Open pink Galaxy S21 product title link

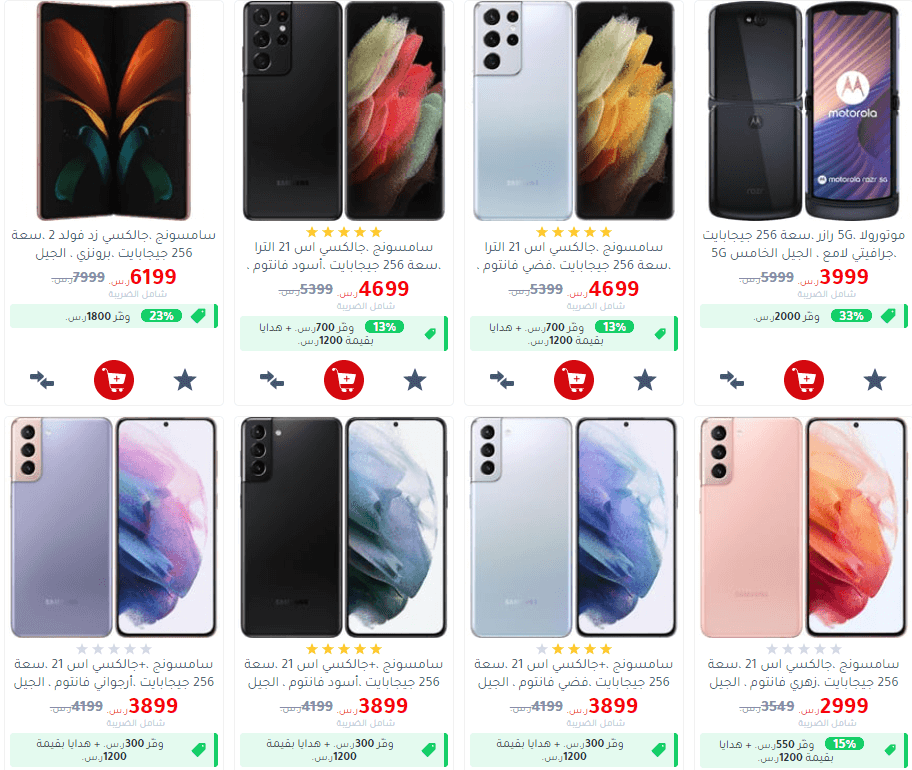[x=804, y=673]
